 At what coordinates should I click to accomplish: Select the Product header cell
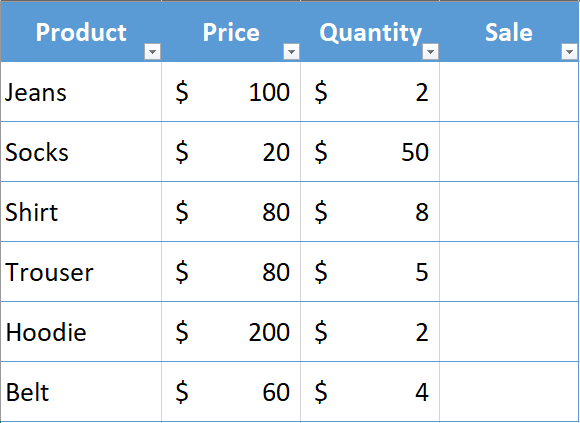(x=81, y=32)
